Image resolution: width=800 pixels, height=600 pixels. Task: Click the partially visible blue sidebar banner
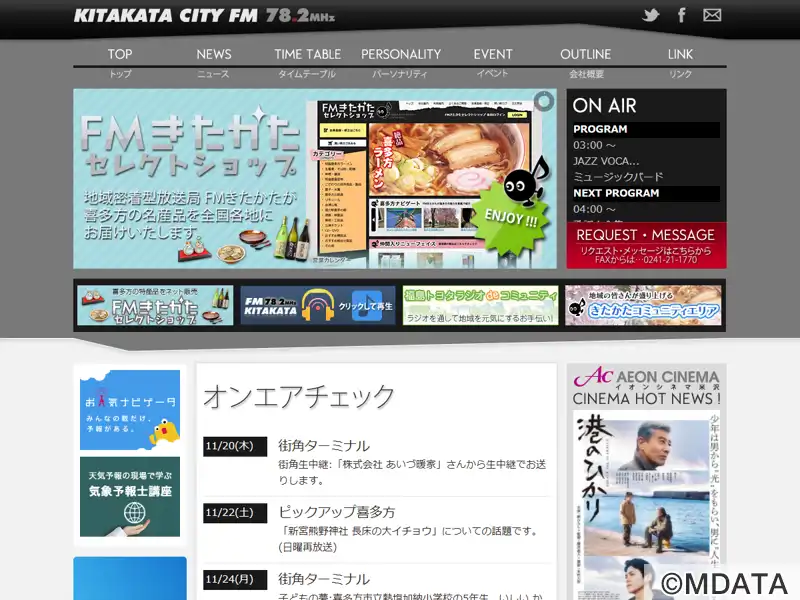point(130,579)
